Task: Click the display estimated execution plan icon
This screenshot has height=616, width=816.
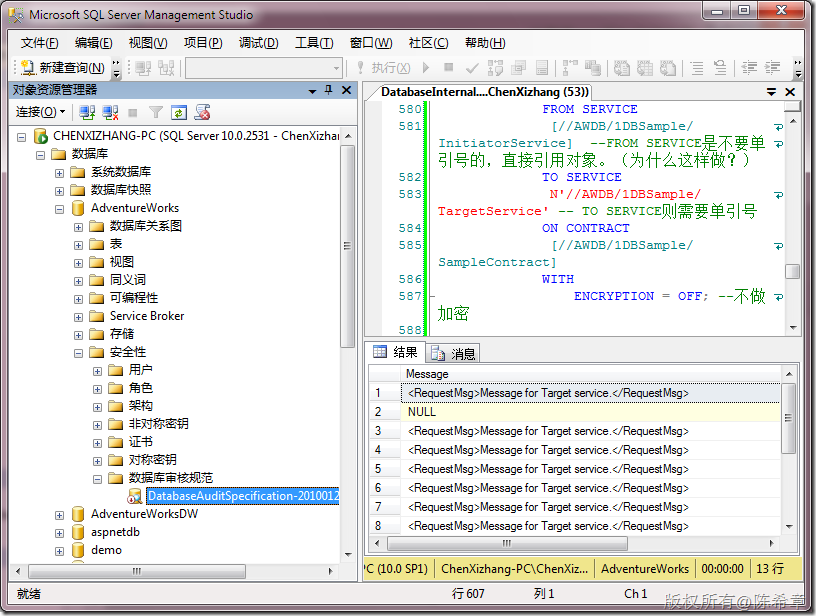Action: point(495,68)
